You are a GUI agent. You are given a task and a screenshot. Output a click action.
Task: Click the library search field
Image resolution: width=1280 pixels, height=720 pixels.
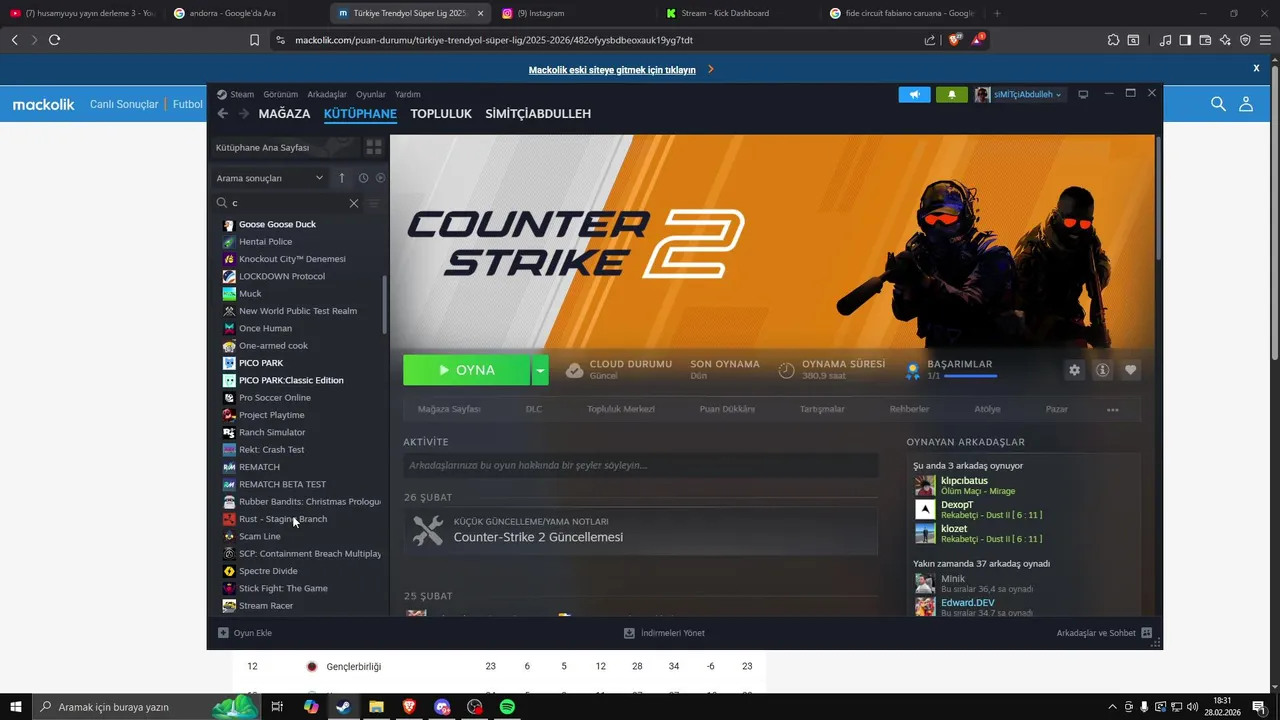pyautogui.click(x=288, y=203)
